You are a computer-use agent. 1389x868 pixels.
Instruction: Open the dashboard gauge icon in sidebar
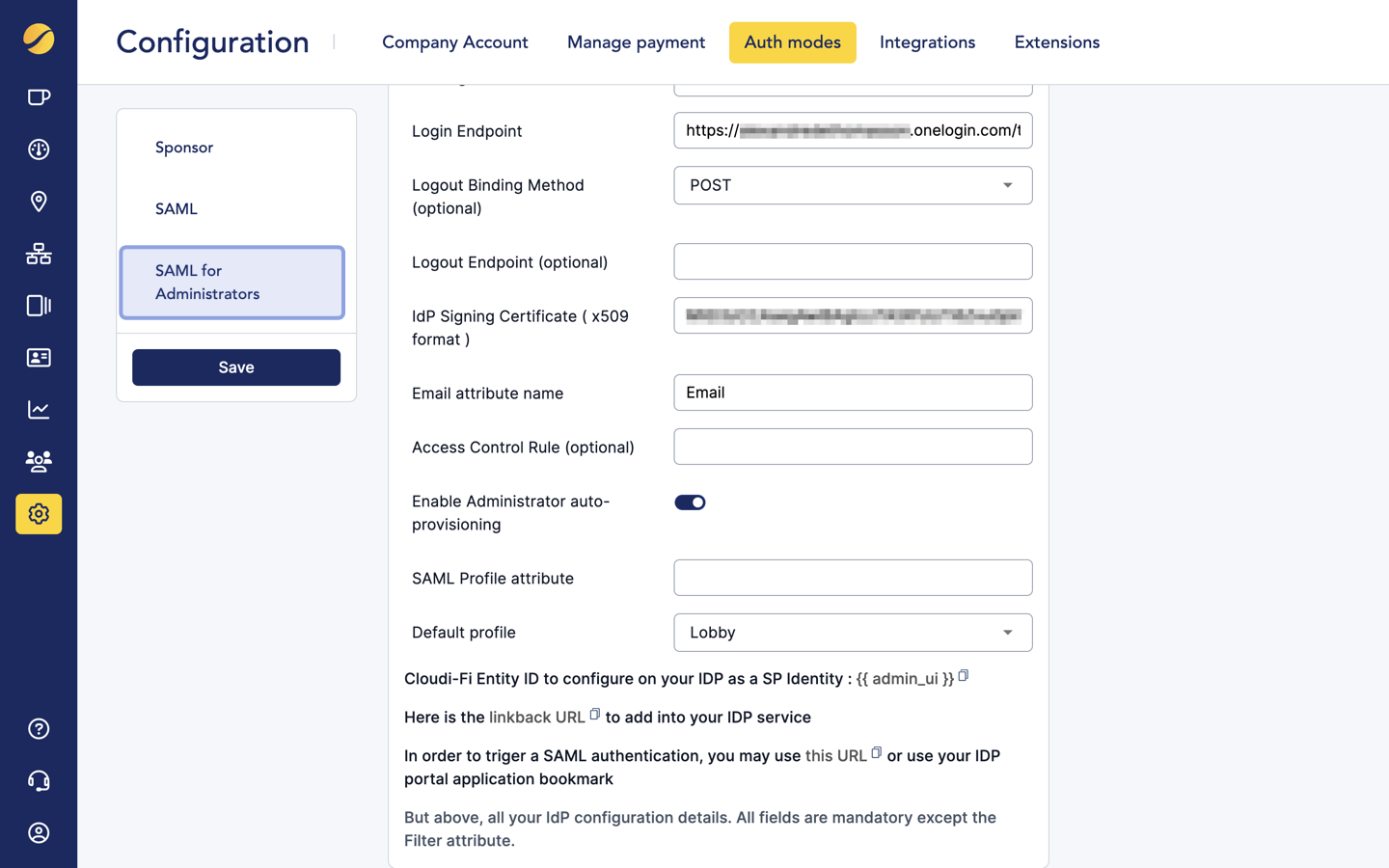38,149
